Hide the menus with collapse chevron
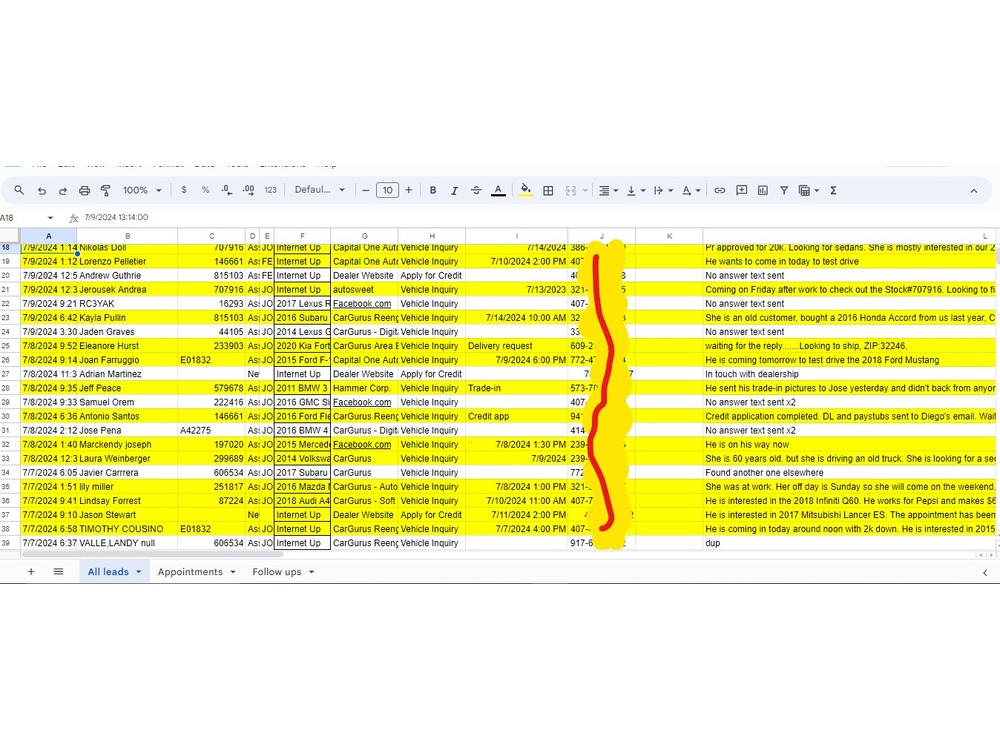Screen dimensions: 1000x750 coord(973,191)
